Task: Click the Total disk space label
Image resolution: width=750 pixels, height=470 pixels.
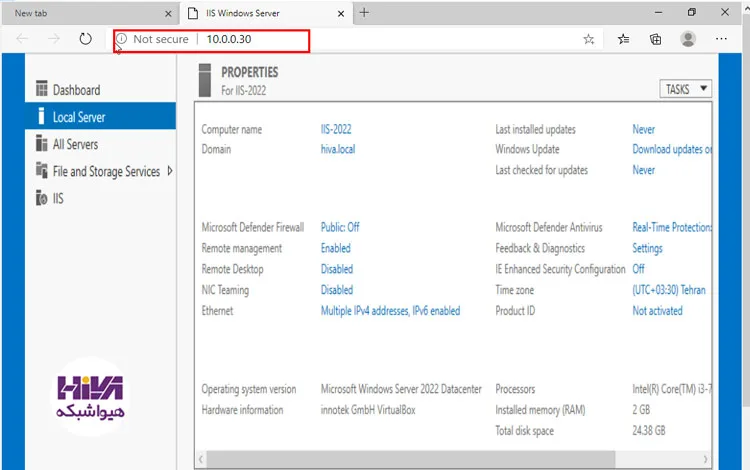Action: point(524,431)
